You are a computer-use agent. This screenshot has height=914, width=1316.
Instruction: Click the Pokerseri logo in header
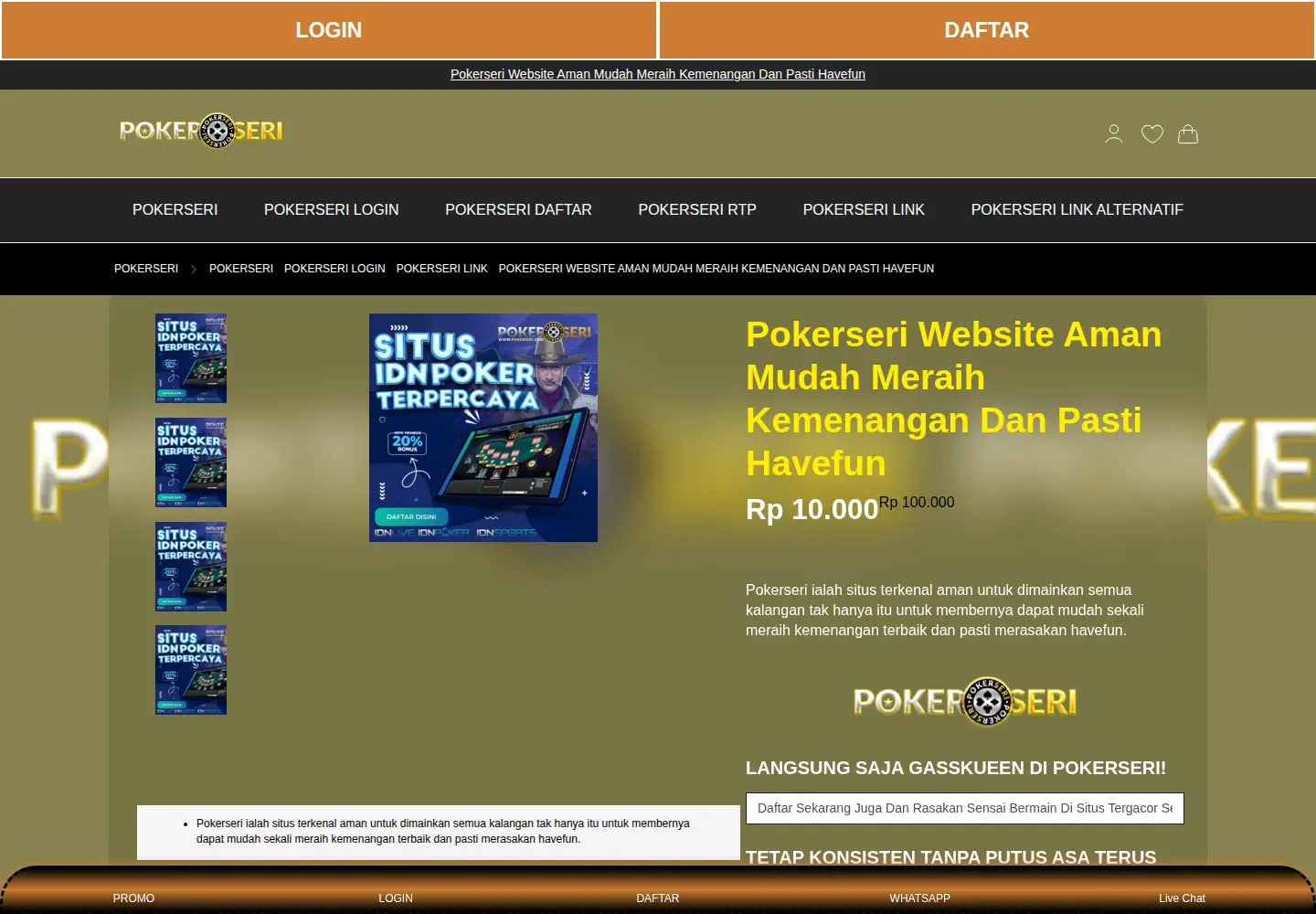click(201, 132)
